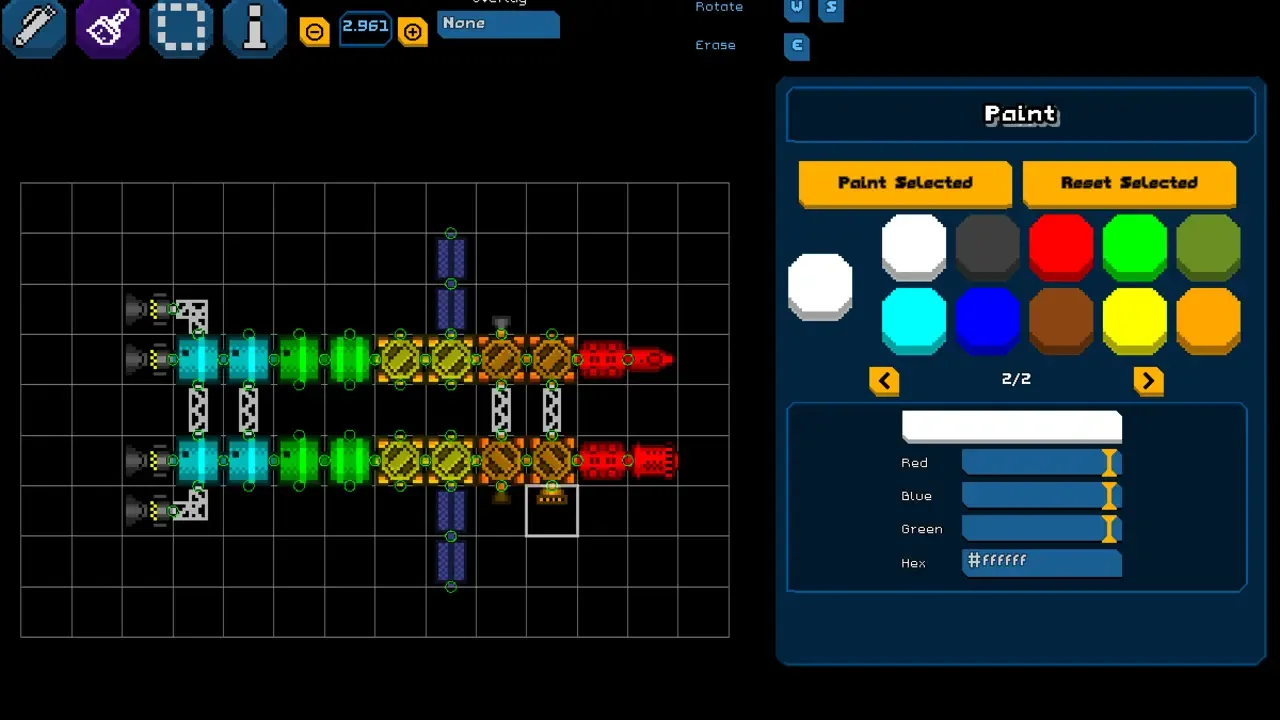The height and width of the screenshot is (720, 1280).
Task: Click the red nose cone on top rocket
Action: (x=651, y=359)
